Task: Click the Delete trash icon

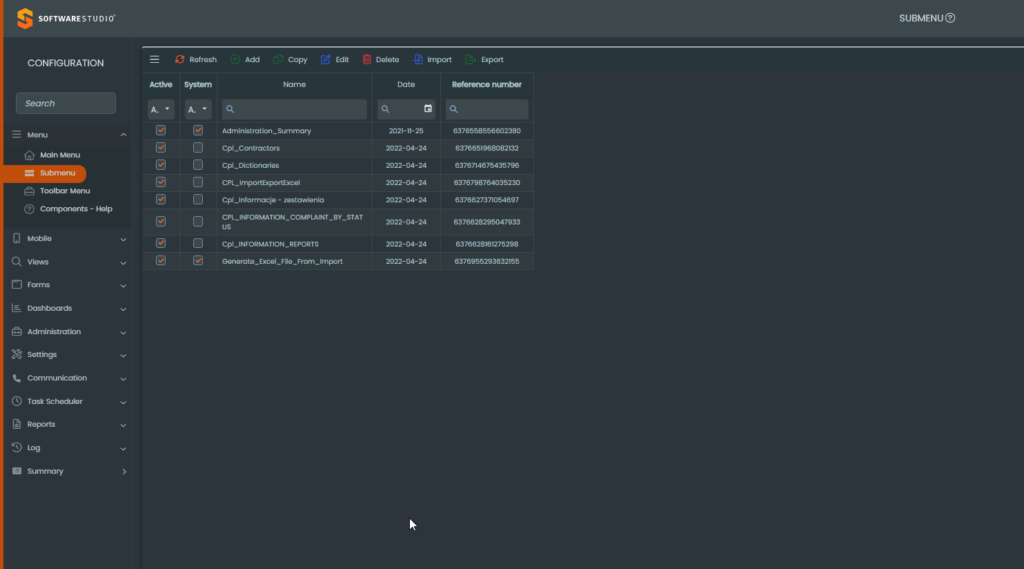Action: (x=367, y=60)
